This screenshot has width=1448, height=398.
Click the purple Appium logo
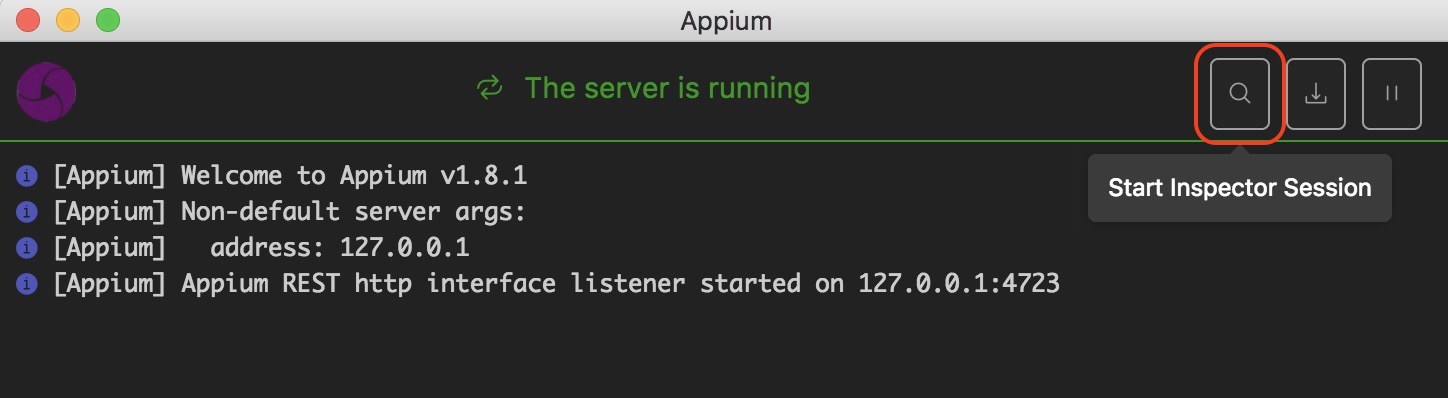pyautogui.click(x=46, y=92)
